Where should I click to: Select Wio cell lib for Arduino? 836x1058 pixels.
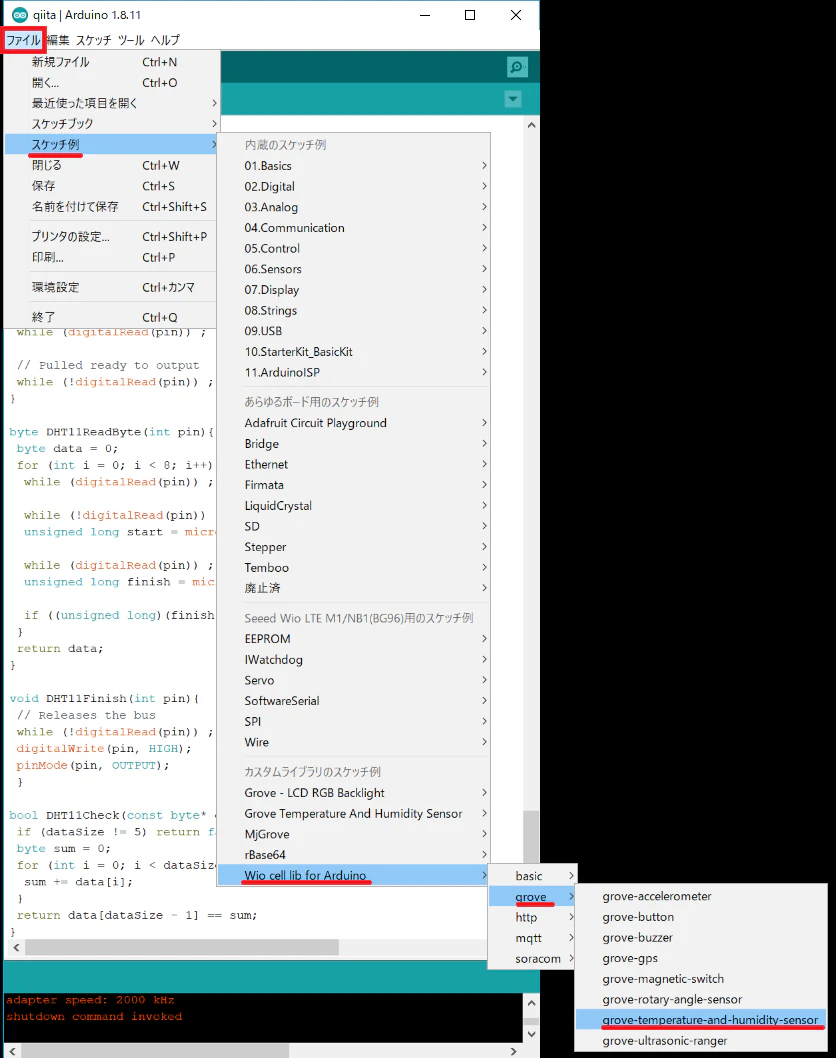(354, 876)
